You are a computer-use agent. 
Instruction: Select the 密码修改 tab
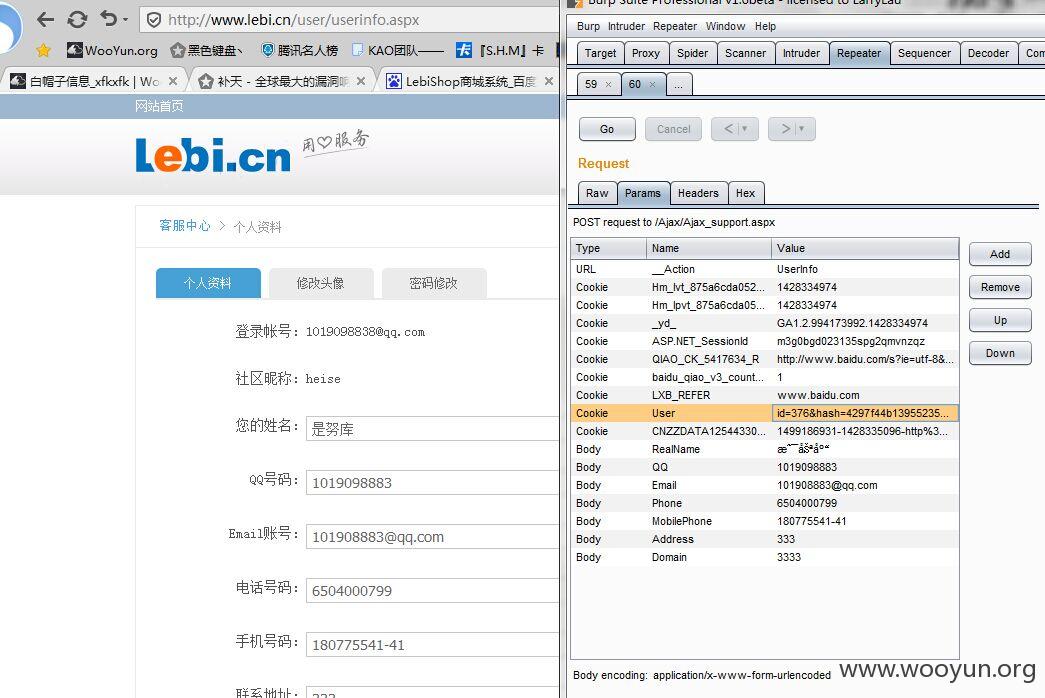433,283
